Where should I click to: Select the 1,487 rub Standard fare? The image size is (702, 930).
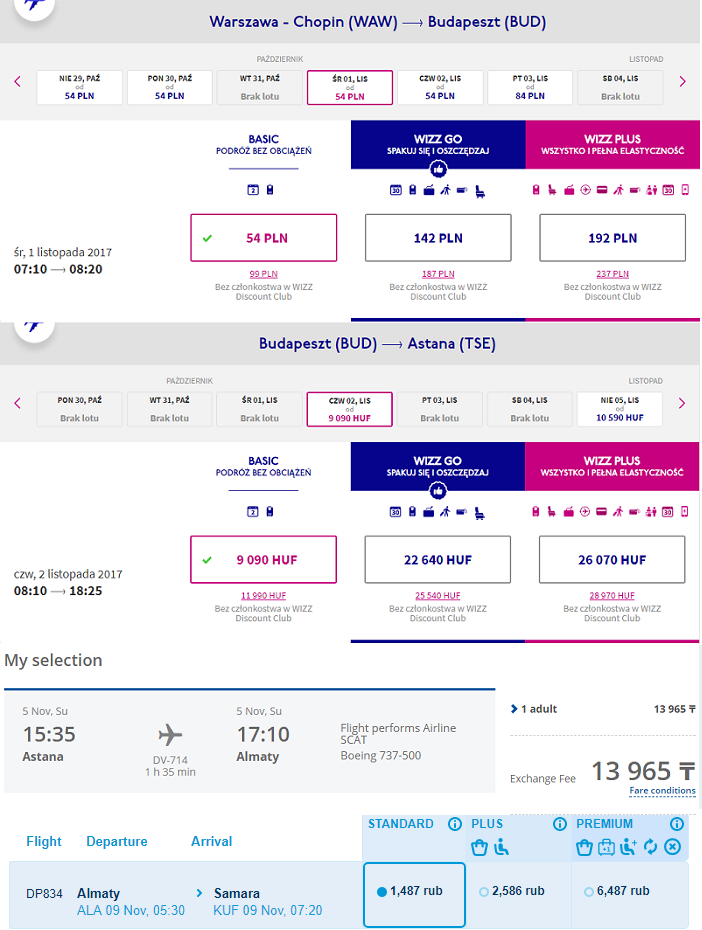[414, 894]
